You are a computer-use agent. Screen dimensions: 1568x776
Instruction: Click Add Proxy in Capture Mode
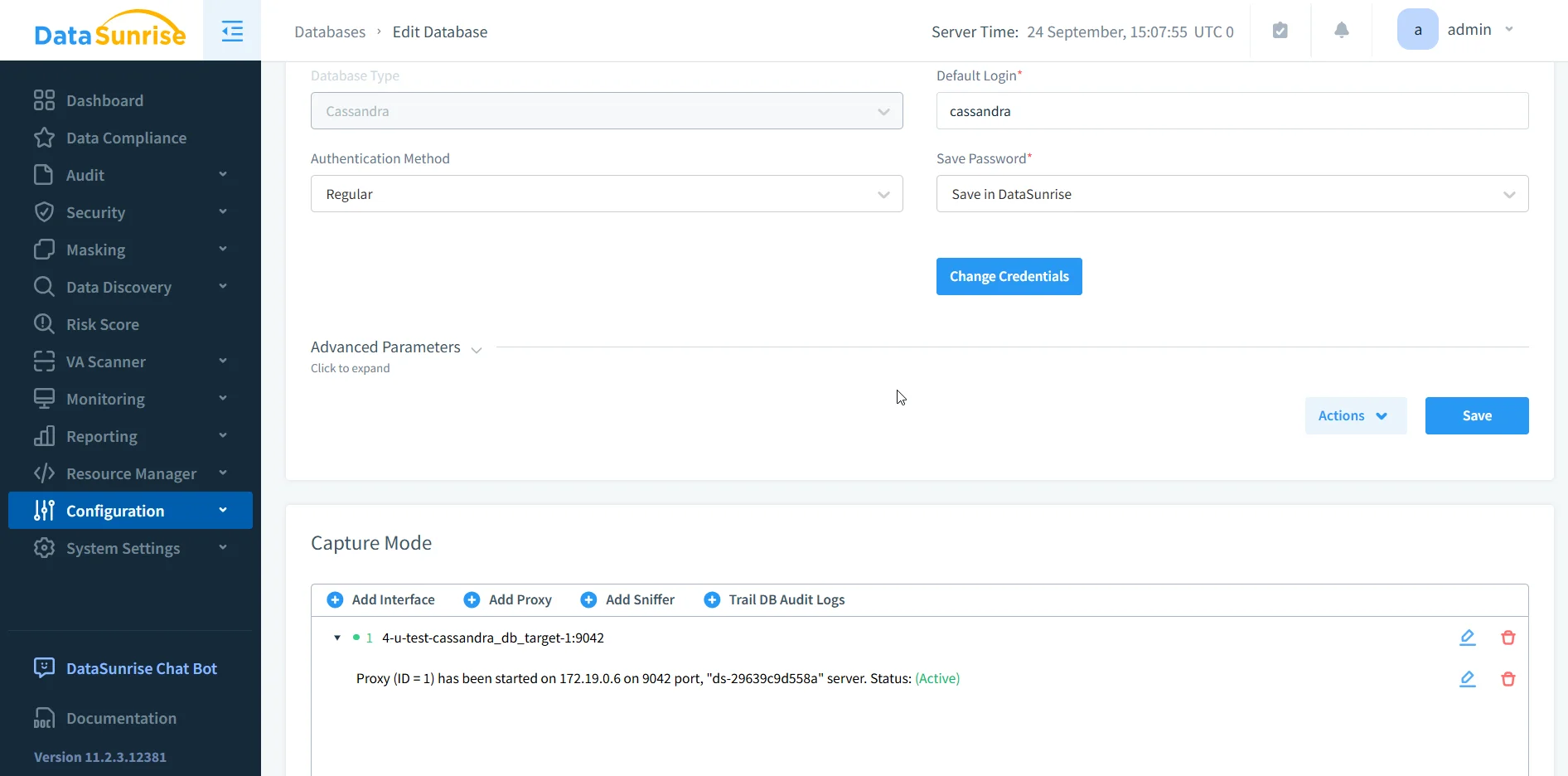point(507,599)
